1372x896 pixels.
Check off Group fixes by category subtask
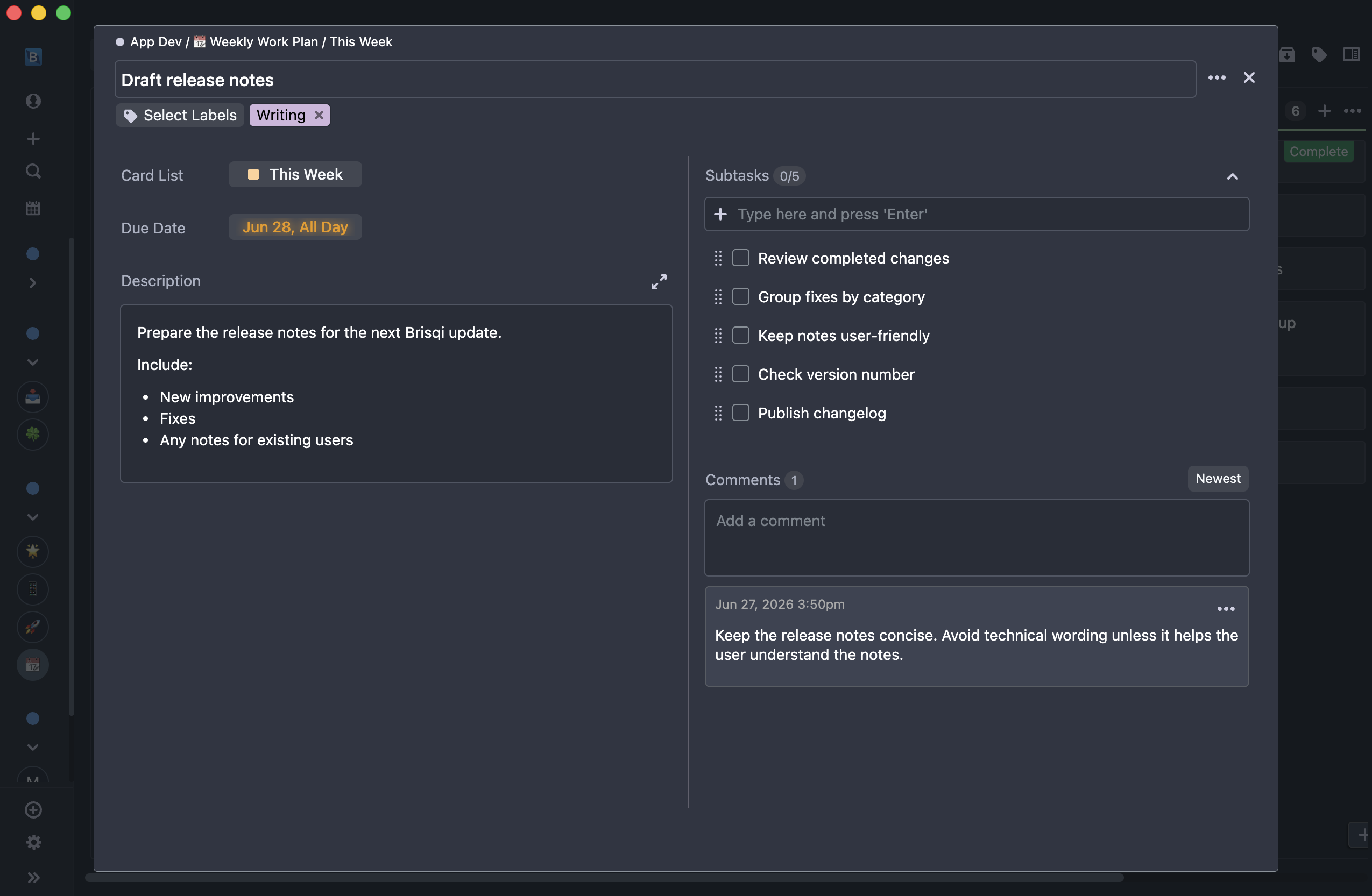(x=741, y=296)
